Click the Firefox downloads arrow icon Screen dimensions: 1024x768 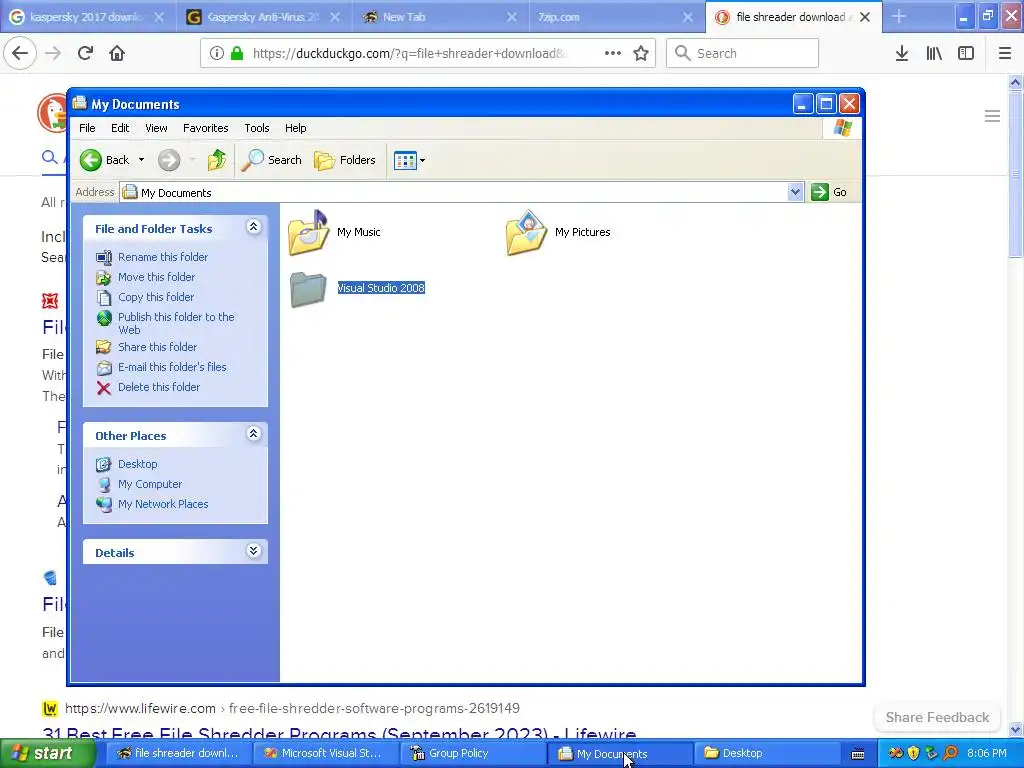pyautogui.click(x=902, y=54)
